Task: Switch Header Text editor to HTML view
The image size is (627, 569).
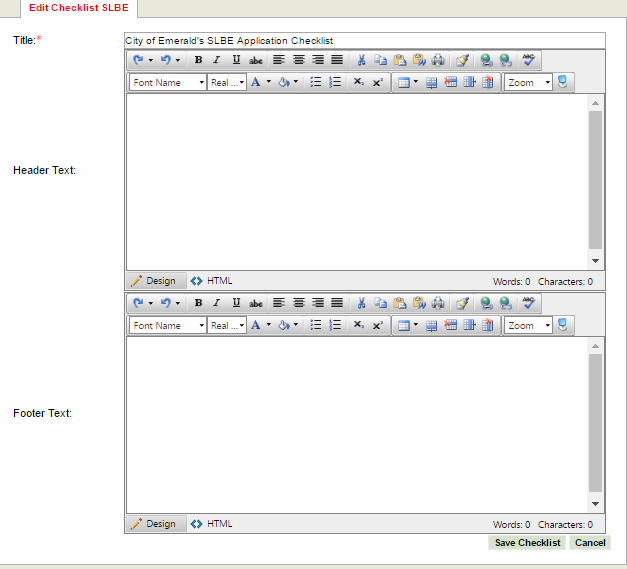Action: (x=211, y=281)
